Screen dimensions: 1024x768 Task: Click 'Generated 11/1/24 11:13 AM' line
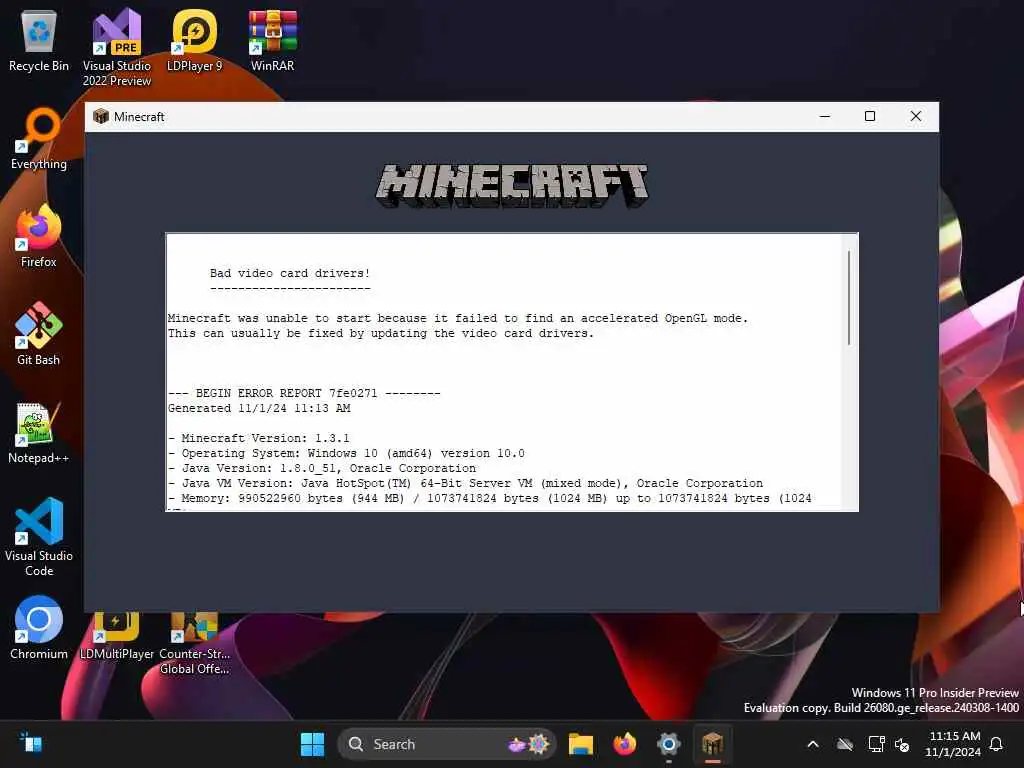259,408
